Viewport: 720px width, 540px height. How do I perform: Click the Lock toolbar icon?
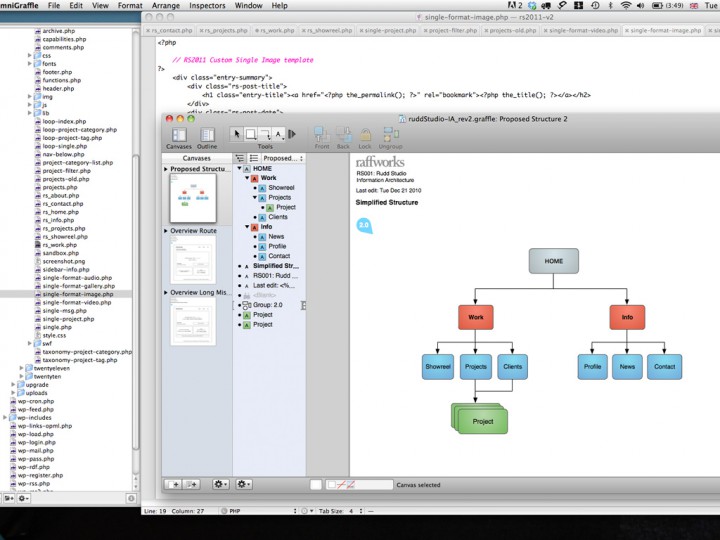[x=365, y=135]
